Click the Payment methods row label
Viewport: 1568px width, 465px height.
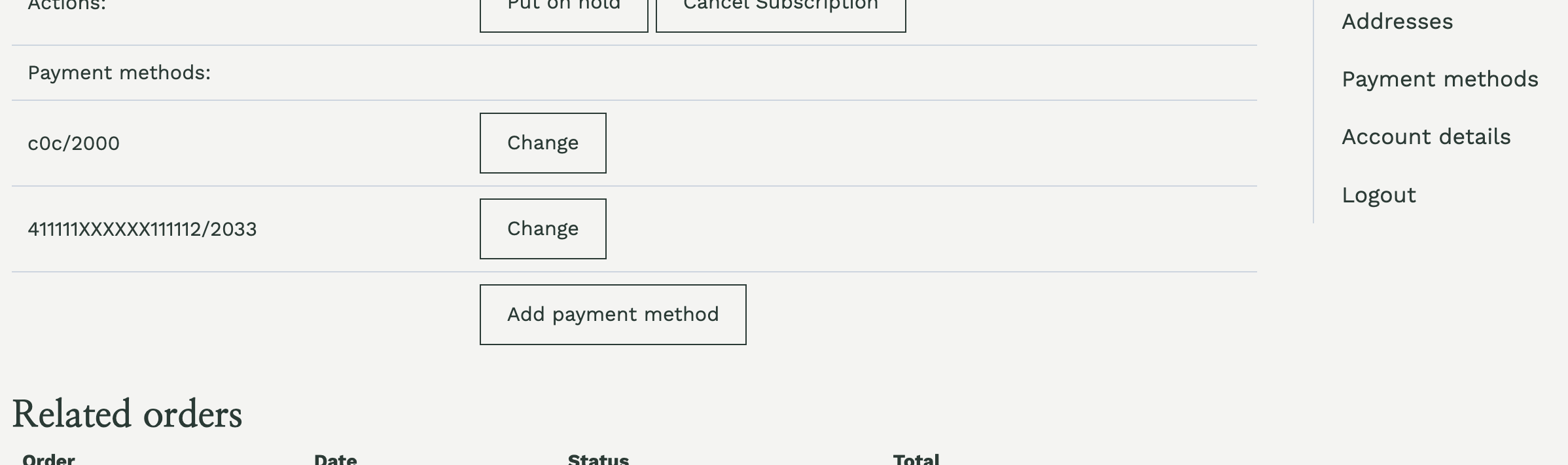120,72
